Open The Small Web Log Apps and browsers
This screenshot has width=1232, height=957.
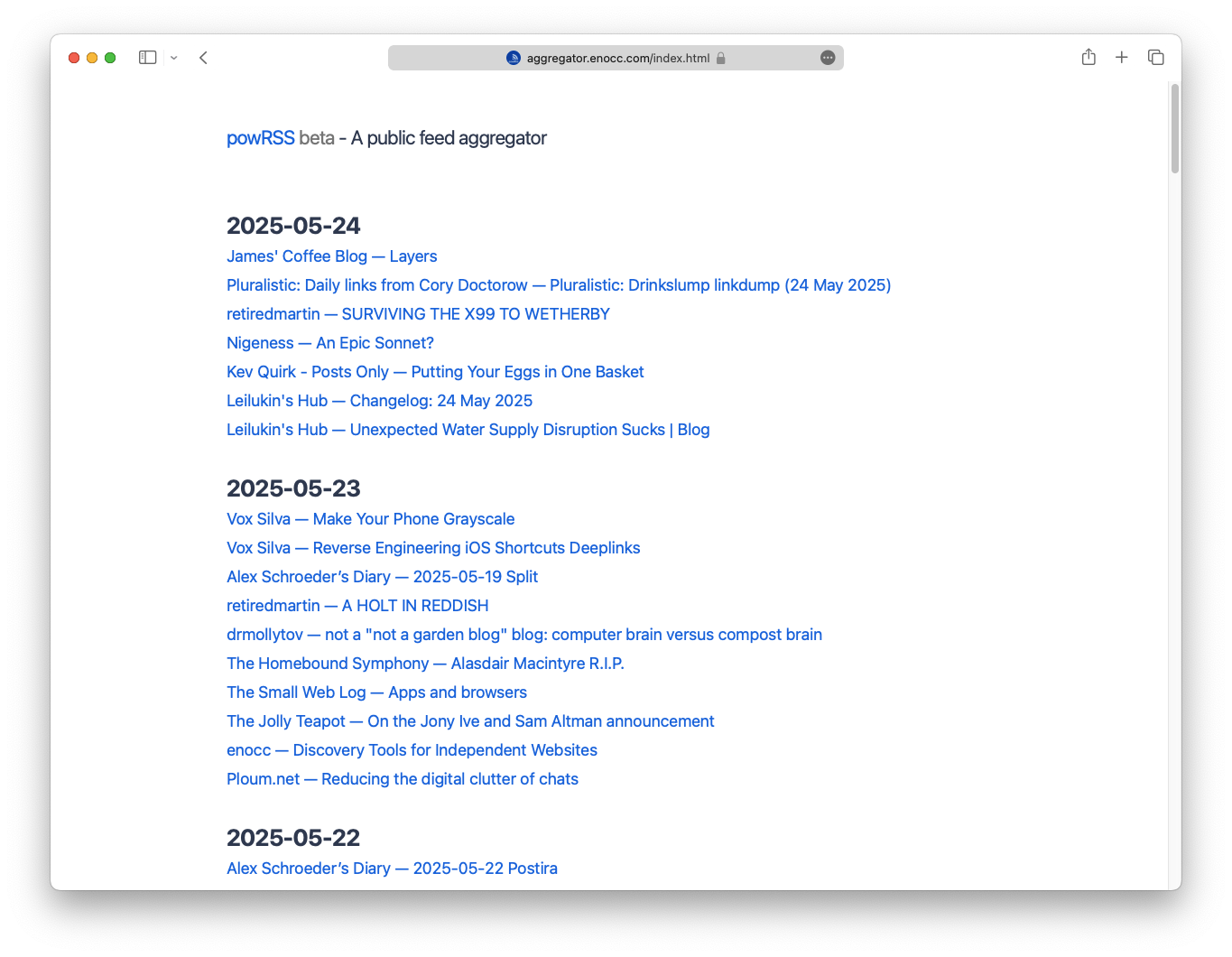376,692
